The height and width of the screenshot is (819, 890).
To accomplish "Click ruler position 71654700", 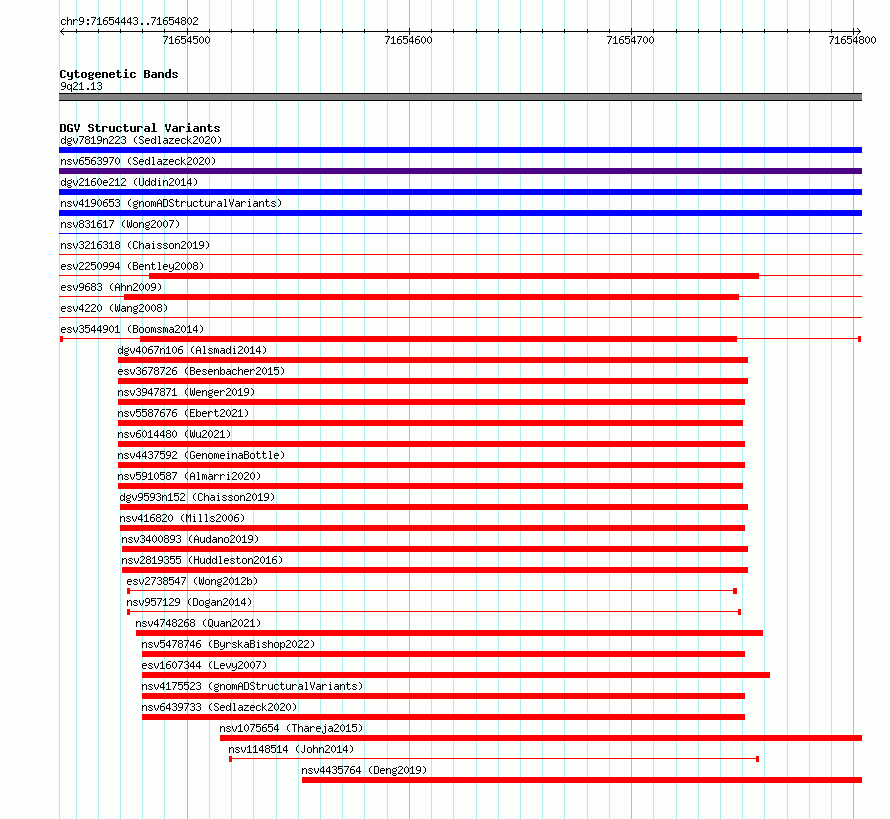I will point(630,40).
